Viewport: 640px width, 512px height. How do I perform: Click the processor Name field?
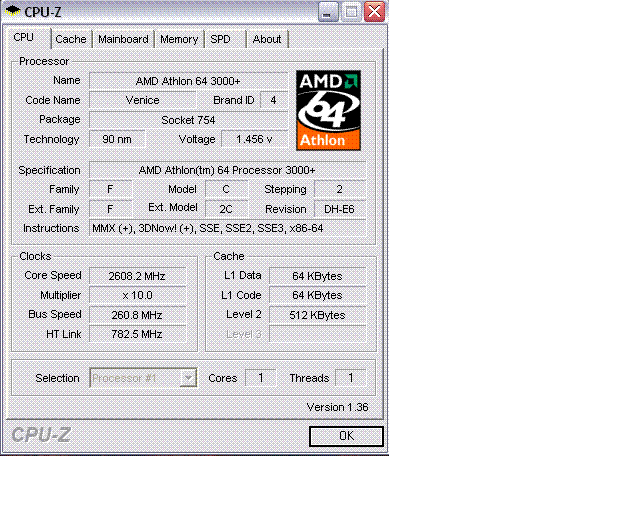188,81
